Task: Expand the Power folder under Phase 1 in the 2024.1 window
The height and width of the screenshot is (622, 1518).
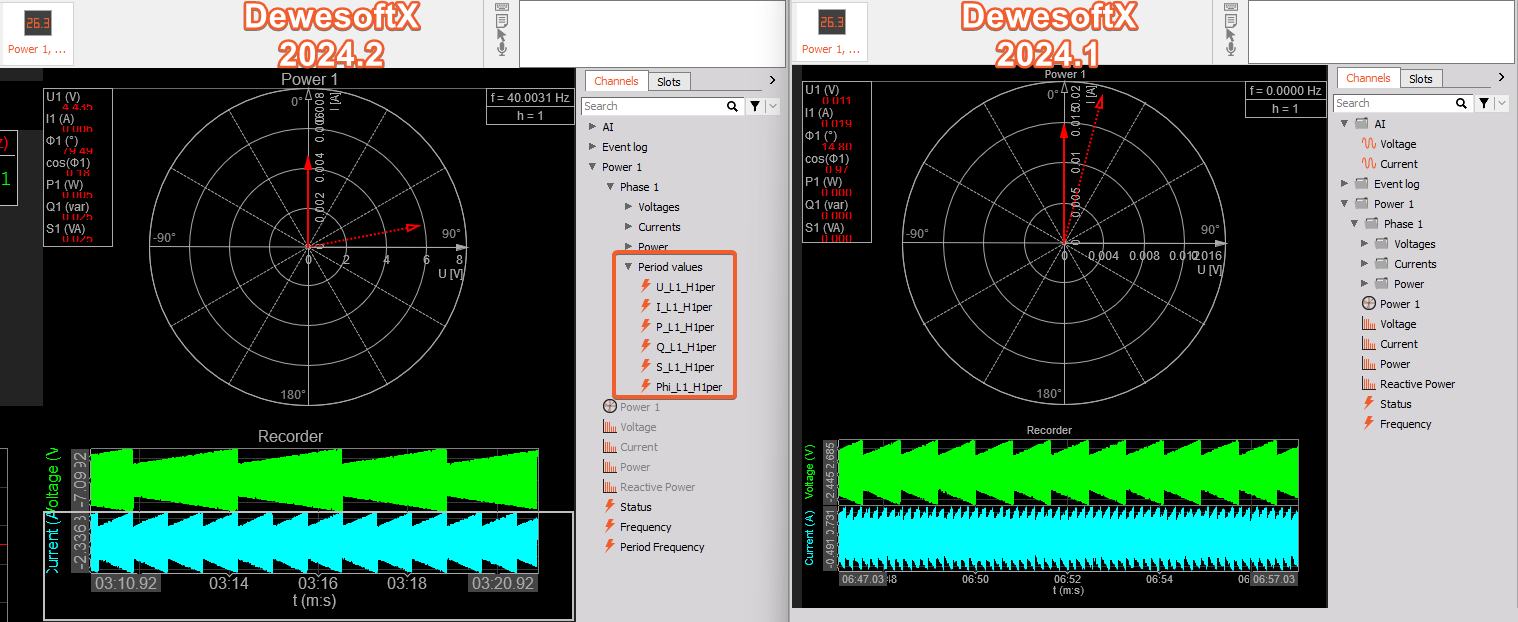Action: pyautogui.click(x=1365, y=284)
